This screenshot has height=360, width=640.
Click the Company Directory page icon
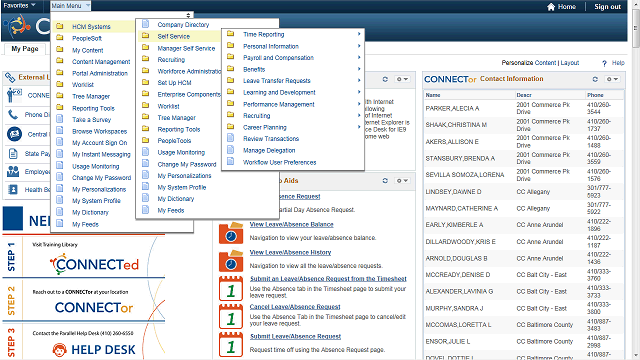pyautogui.click(x=146, y=24)
